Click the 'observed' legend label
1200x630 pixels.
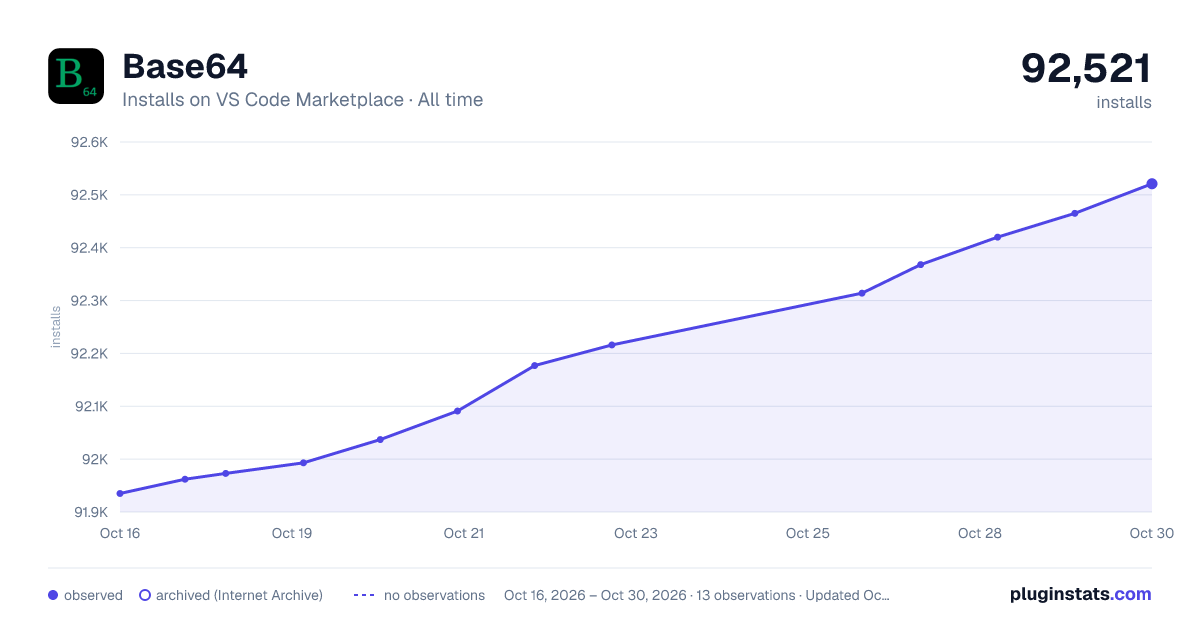[93, 595]
